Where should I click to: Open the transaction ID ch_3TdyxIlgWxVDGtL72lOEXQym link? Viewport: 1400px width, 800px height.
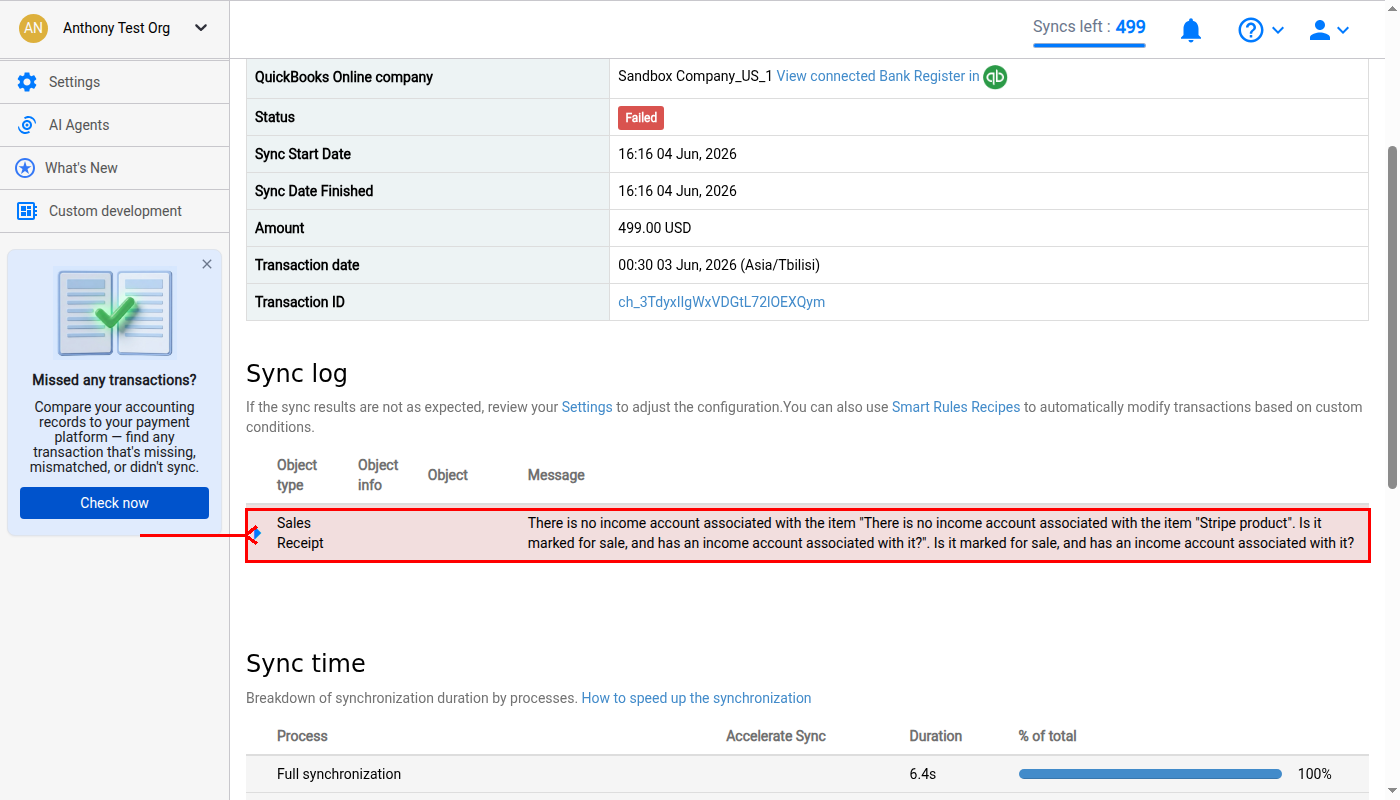click(x=721, y=302)
